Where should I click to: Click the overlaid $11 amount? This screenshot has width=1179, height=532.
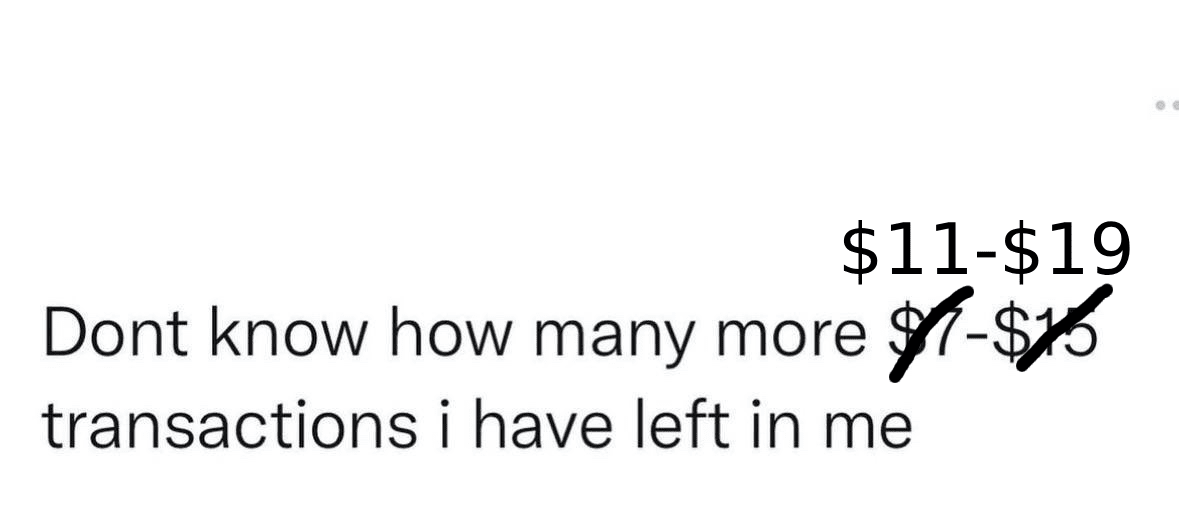point(905,252)
